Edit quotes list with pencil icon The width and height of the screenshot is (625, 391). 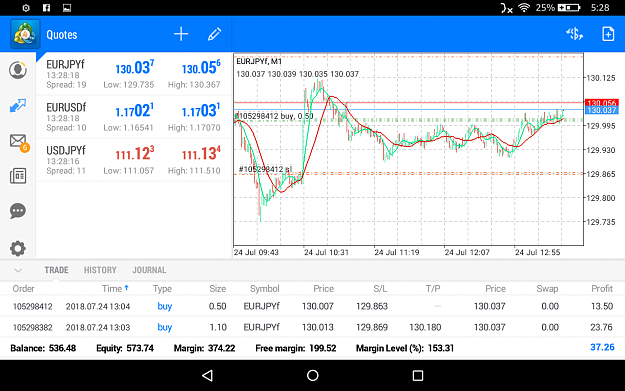pos(214,34)
